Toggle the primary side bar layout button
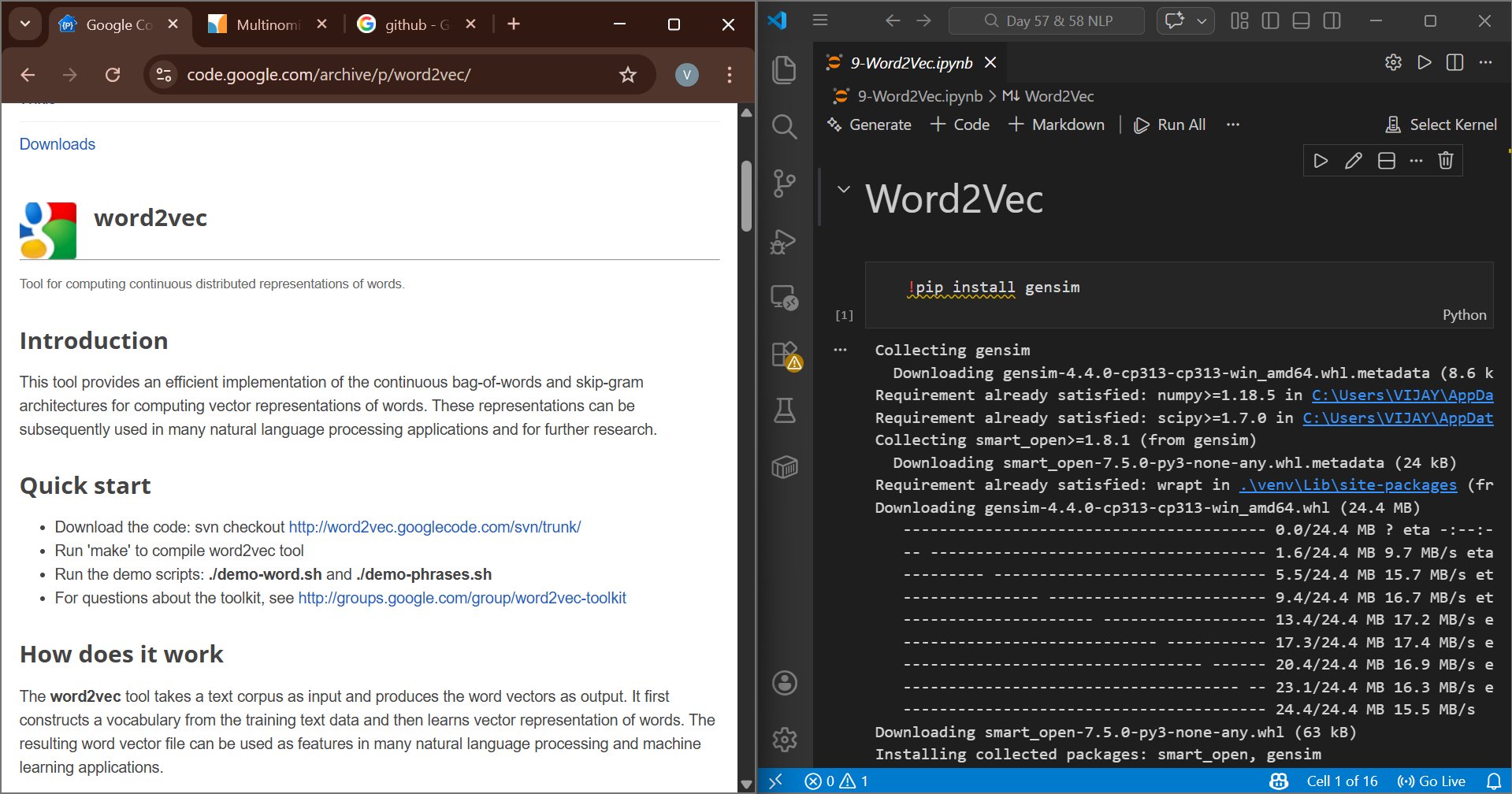 coord(1270,21)
